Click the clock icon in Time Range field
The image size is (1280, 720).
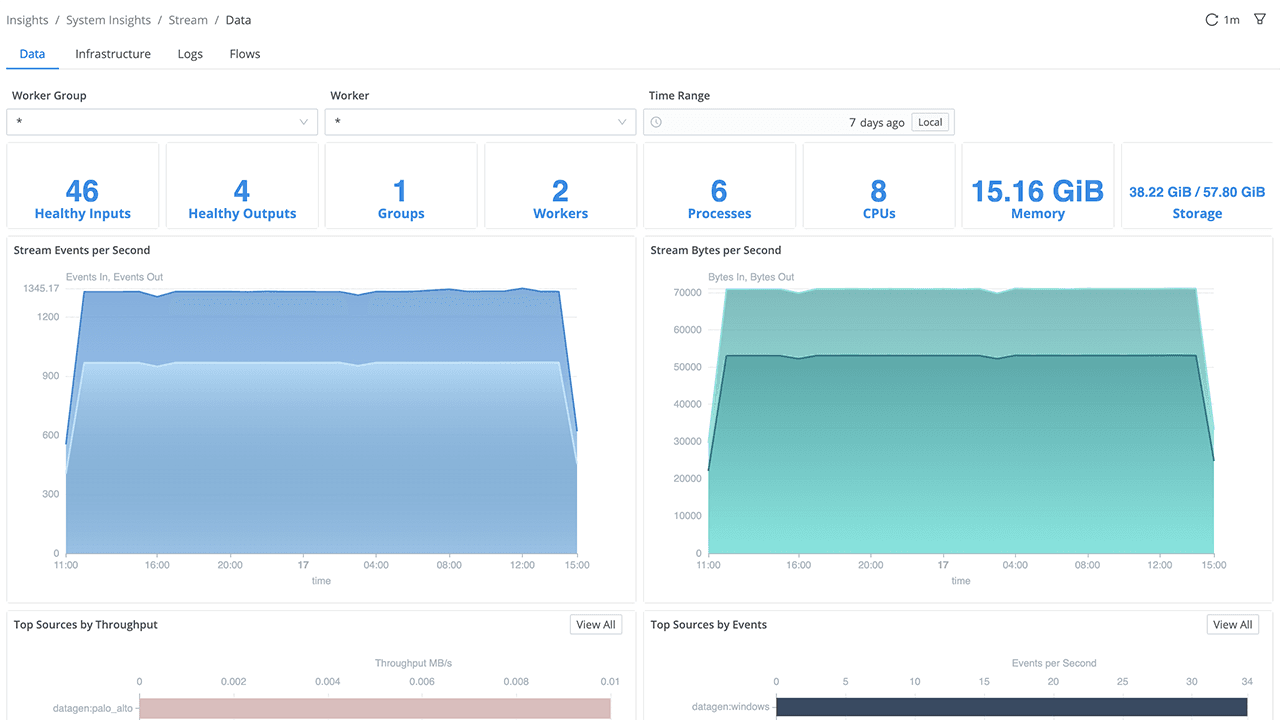pos(656,122)
